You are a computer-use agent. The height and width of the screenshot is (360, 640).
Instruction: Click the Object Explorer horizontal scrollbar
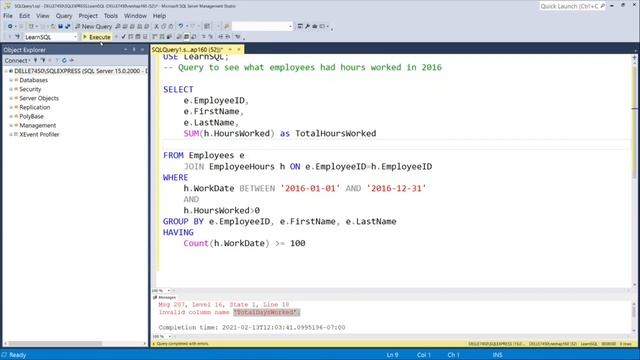[x=76, y=344]
